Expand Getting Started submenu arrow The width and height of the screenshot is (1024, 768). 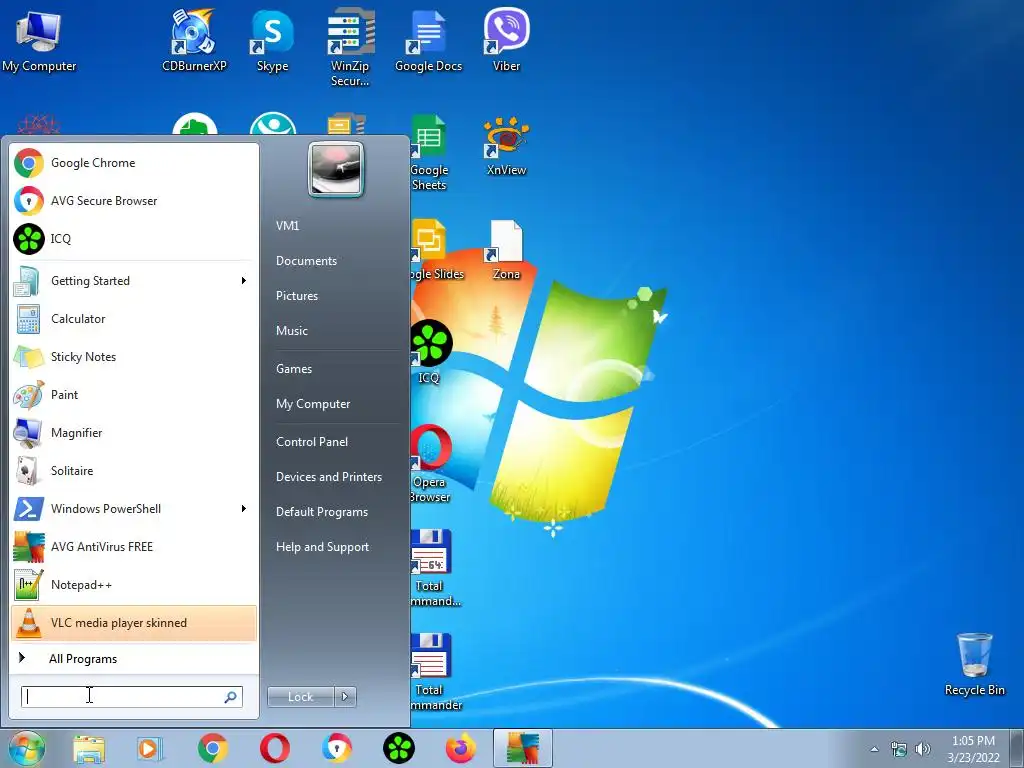click(x=244, y=281)
